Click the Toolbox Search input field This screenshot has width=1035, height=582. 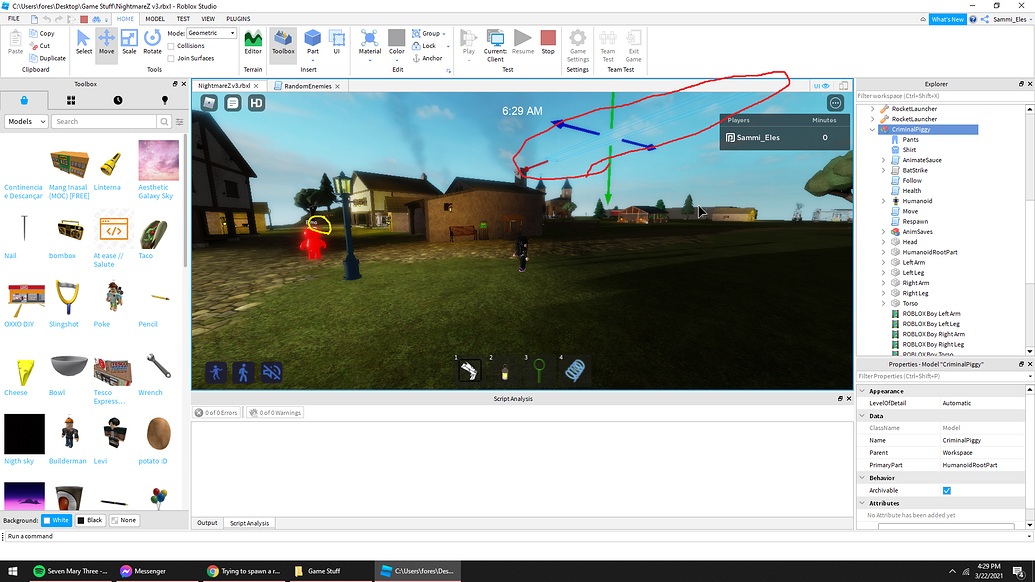(x=104, y=121)
